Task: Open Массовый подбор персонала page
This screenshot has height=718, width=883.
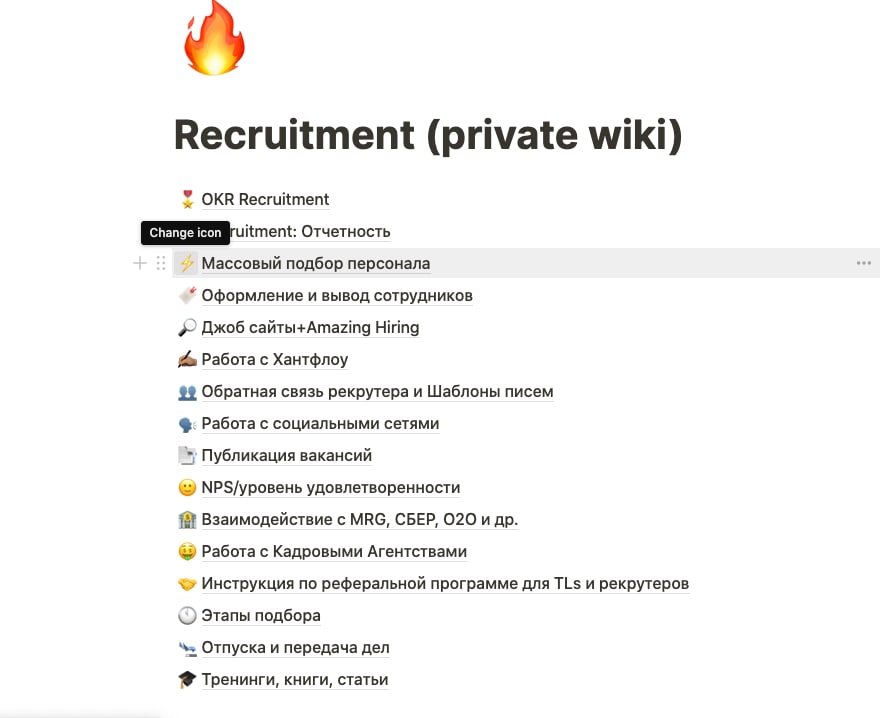Action: [x=315, y=263]
